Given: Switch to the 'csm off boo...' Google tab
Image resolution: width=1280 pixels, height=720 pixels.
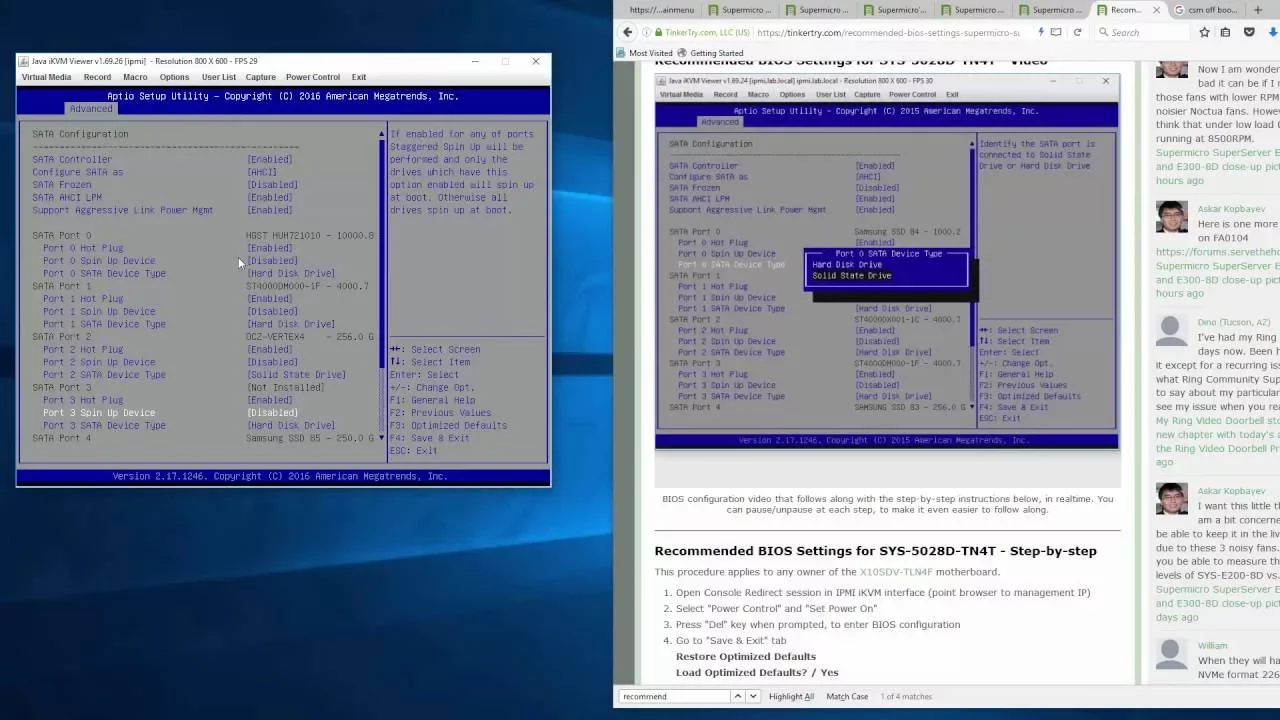Looking at the screenshot, I should pos(1206,10).
